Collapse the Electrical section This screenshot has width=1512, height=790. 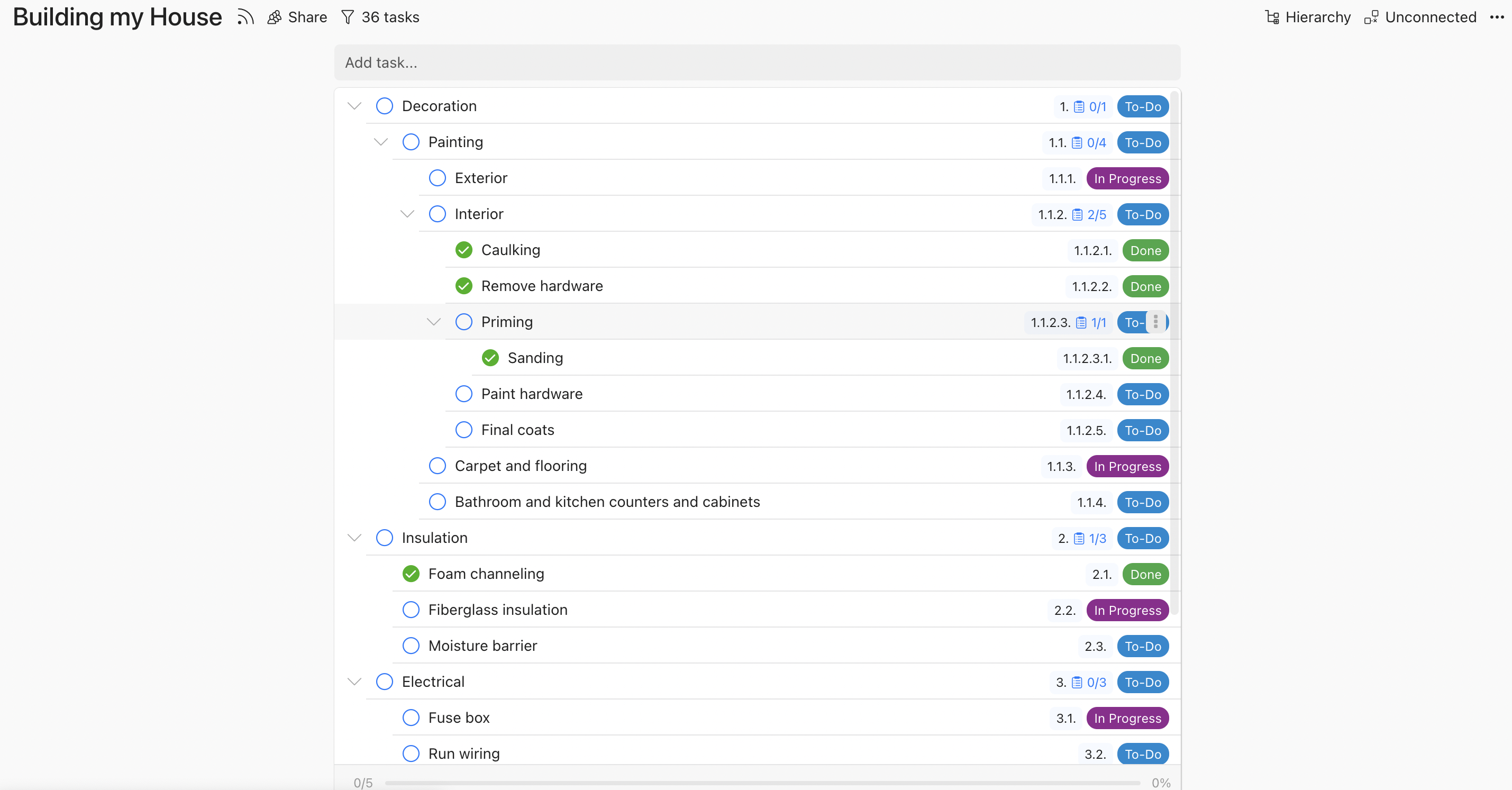pos(354,682)
